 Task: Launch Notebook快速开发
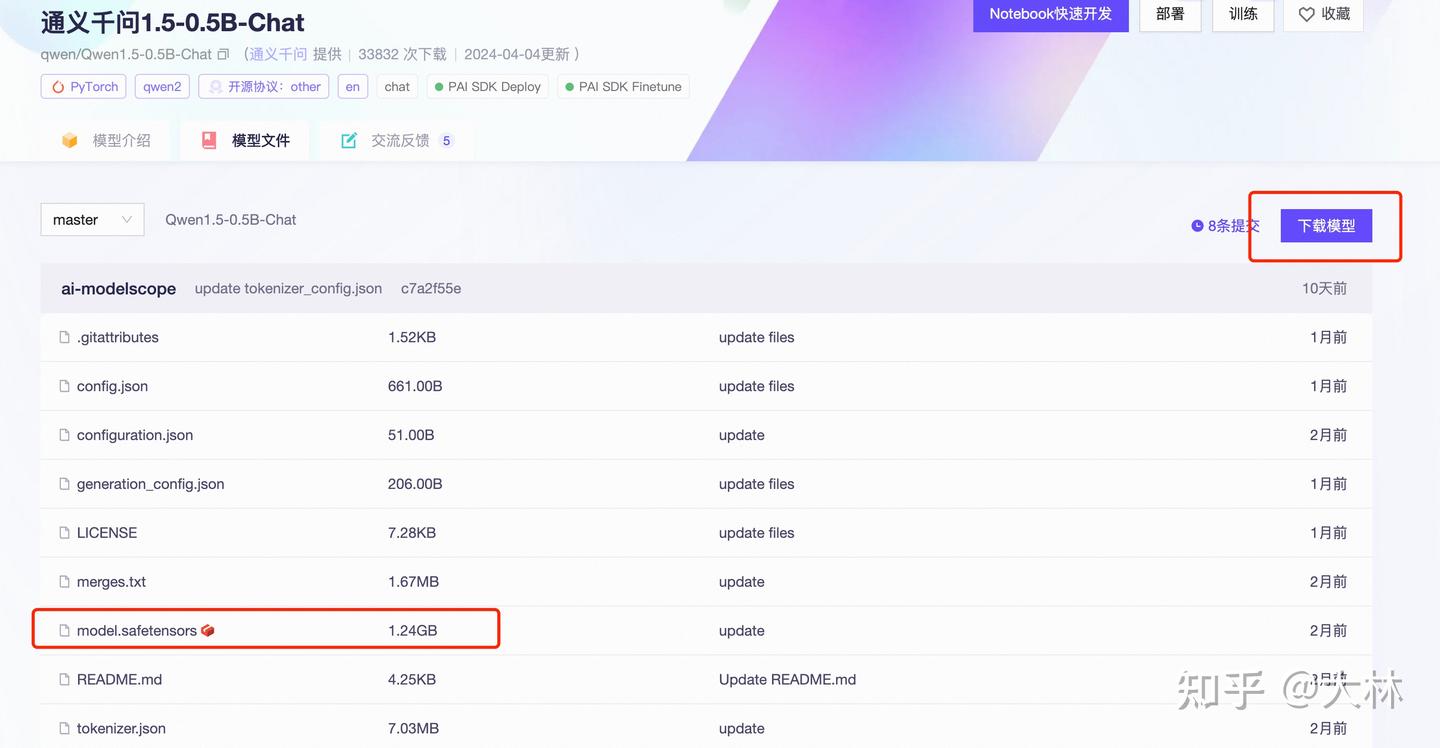1050,14
